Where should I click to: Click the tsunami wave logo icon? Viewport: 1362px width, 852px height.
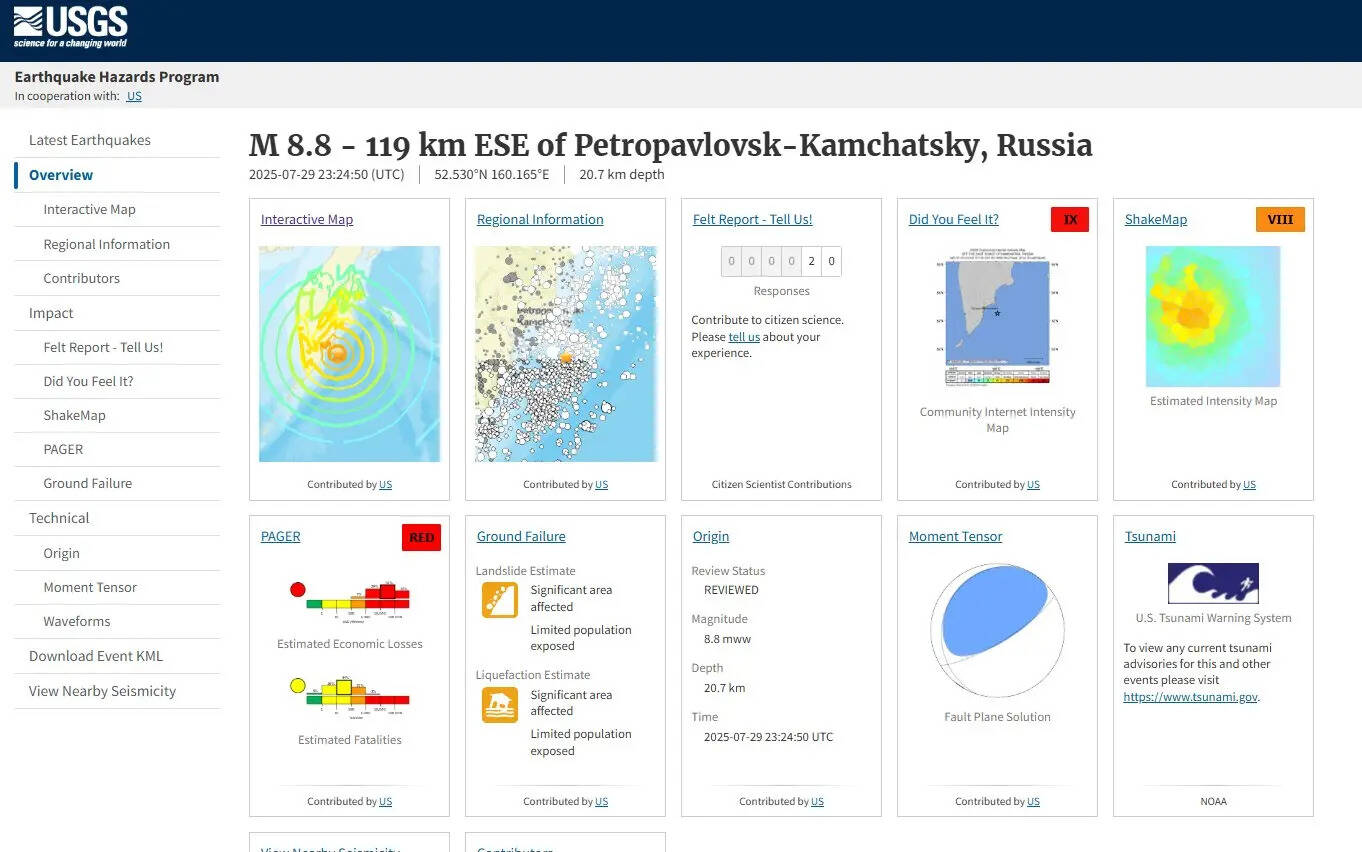tap(1212, 583)
